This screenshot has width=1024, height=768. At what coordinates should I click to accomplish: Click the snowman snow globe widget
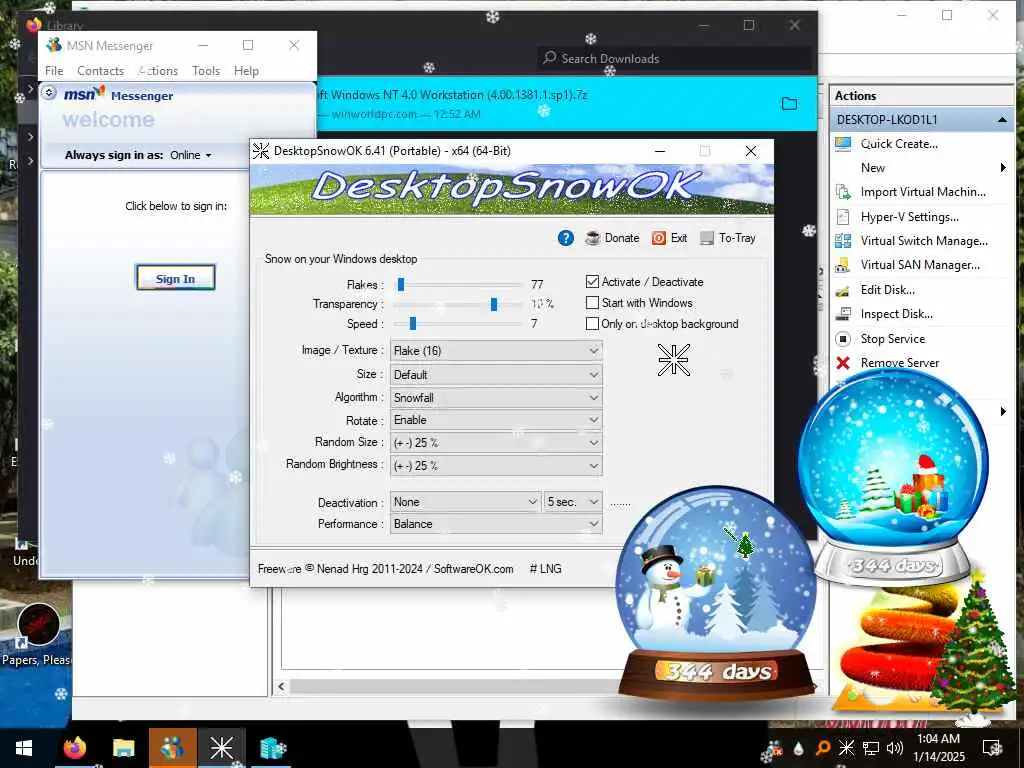coord(717,594)
